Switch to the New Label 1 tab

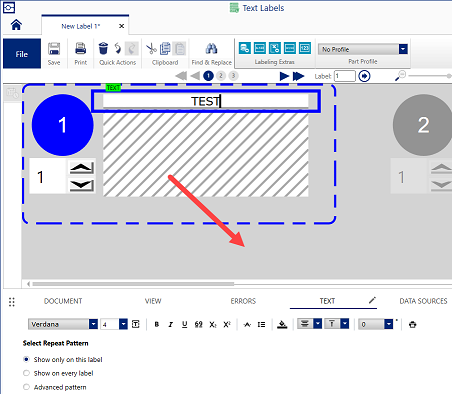(80, 26)
